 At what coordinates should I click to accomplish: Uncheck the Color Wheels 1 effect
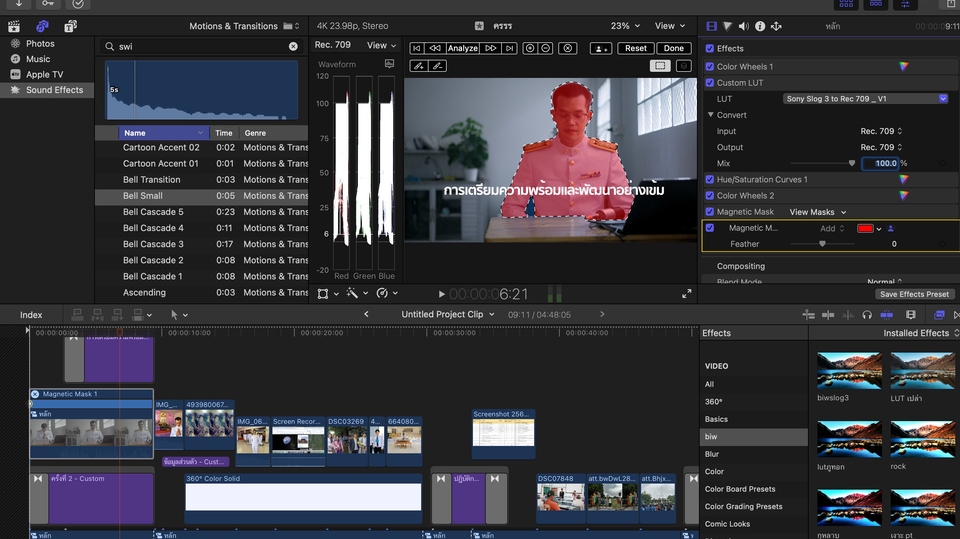[710, 67]
